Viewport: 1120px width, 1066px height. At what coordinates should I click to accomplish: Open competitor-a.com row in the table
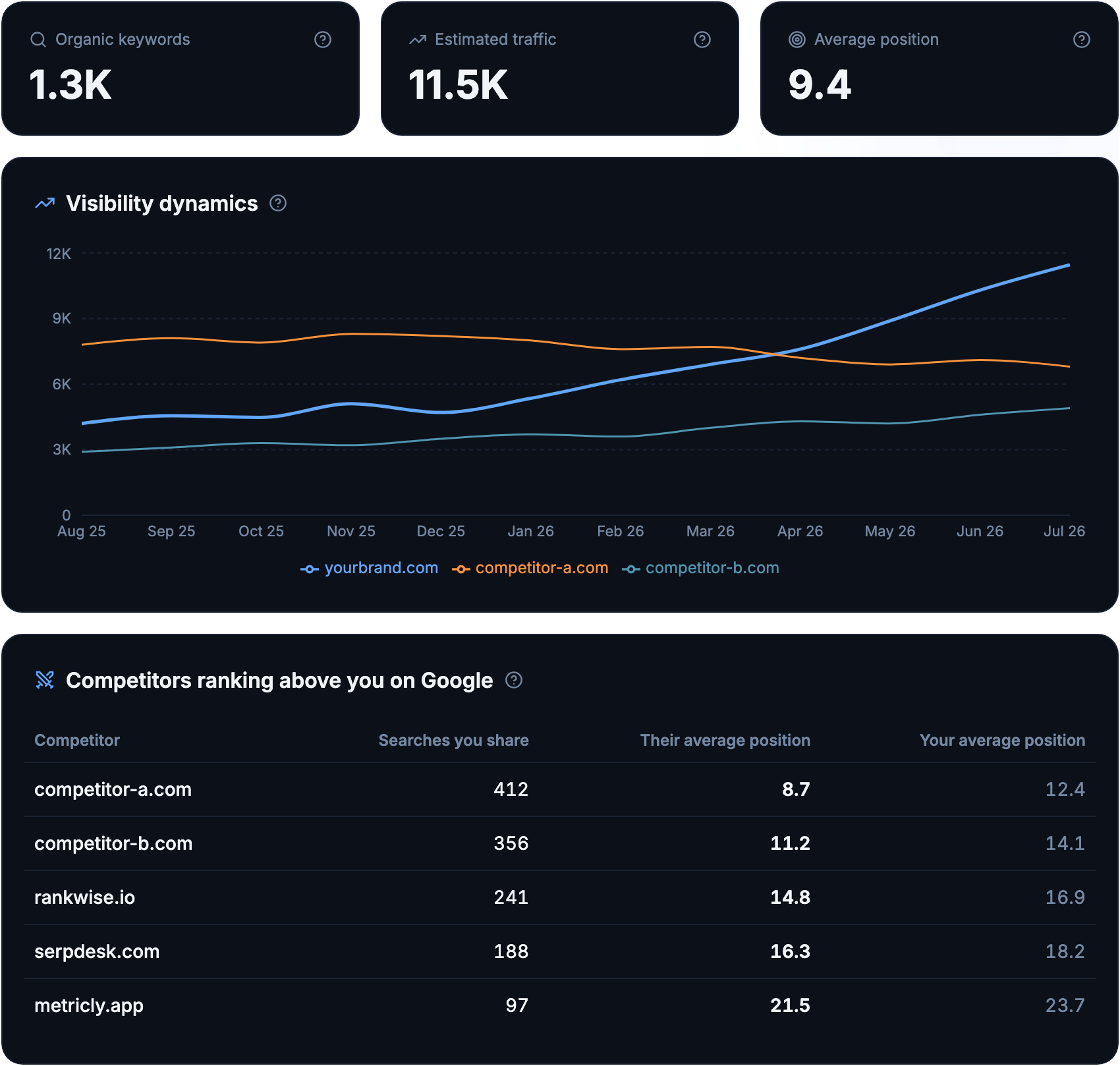[x=560, y=789]
